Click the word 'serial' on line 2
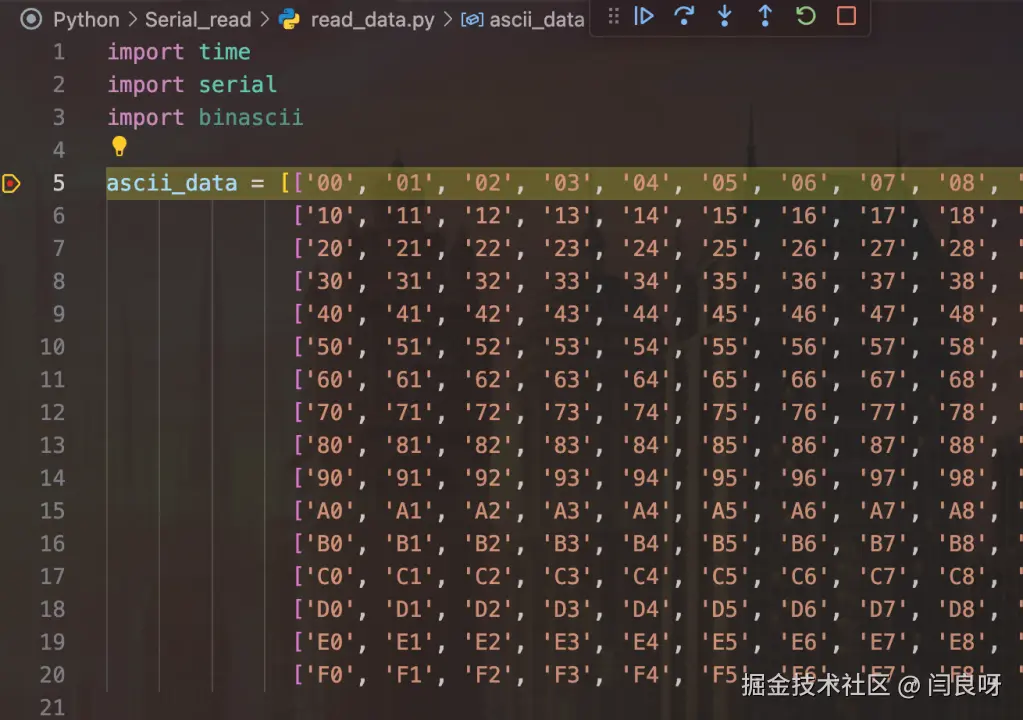1023x720 pixels. tap(237, 84)
